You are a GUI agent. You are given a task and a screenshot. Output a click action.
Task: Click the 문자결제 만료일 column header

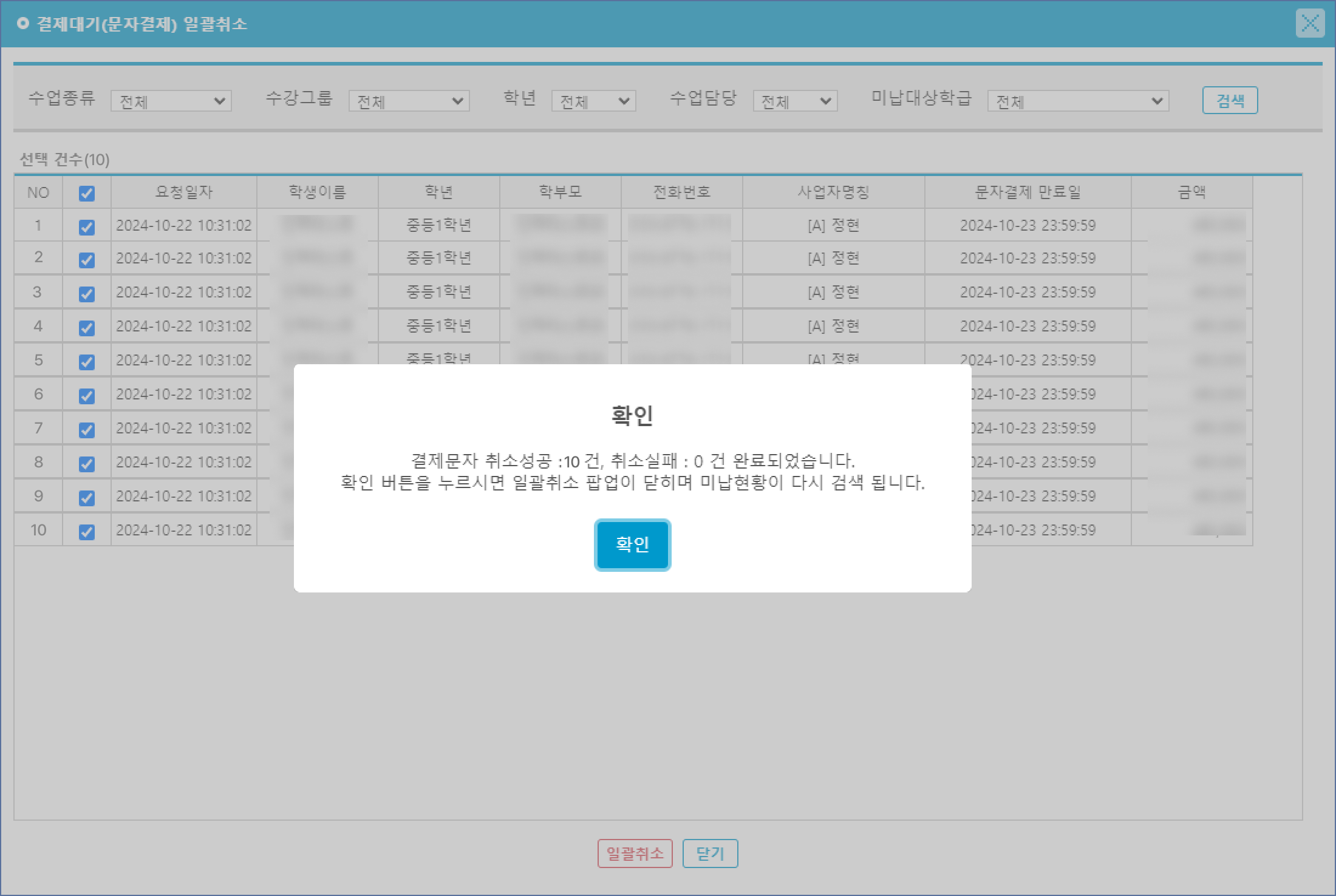click(x=1028, y=192)
